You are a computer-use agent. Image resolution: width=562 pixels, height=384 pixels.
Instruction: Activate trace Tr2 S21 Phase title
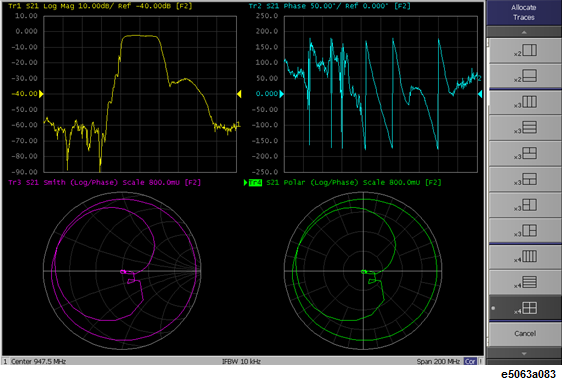click(329, 6)
